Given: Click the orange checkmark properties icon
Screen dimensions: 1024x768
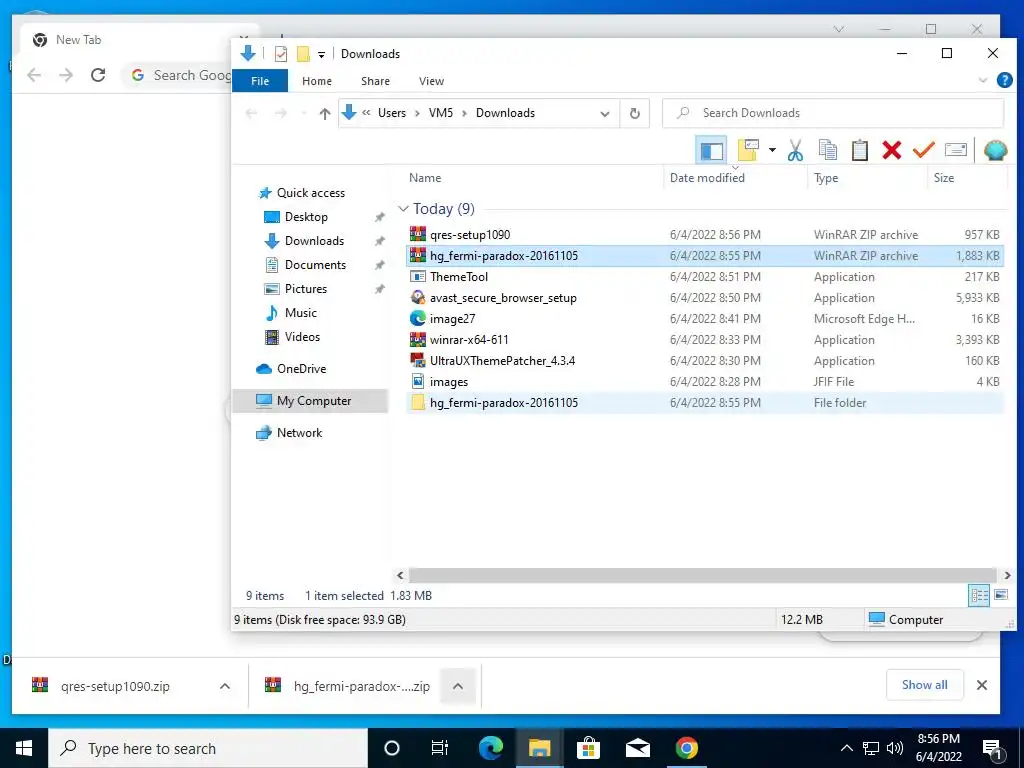Looking at the screenshot, I should tap(923, 150).
